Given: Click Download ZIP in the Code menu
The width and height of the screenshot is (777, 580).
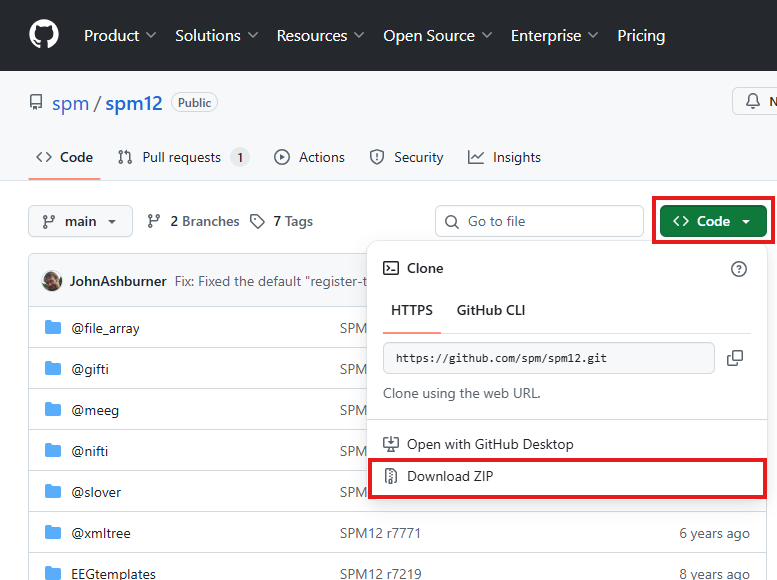Looking at the screenshot, I should point(450,477).
